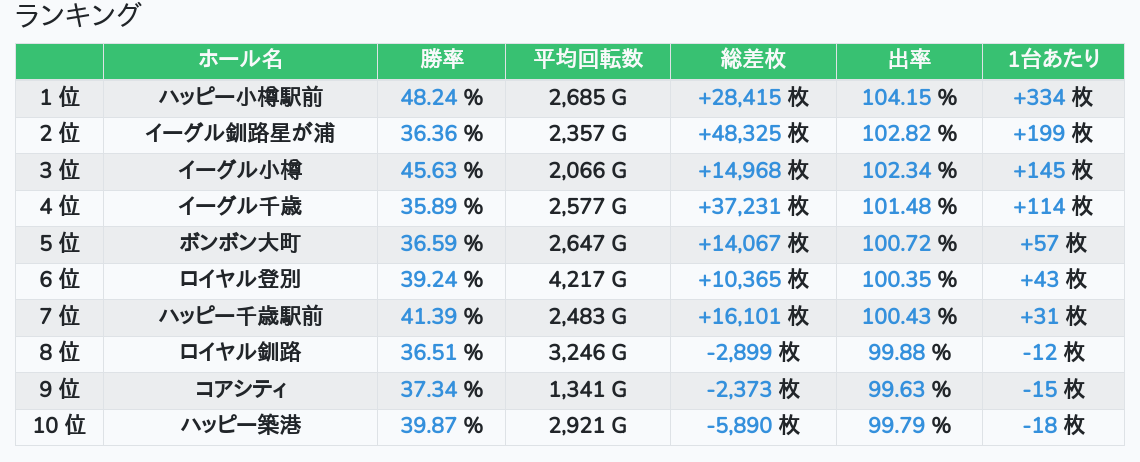
Task: Sort by the 1台あたり column header
Action: (x=1053, y=60)
